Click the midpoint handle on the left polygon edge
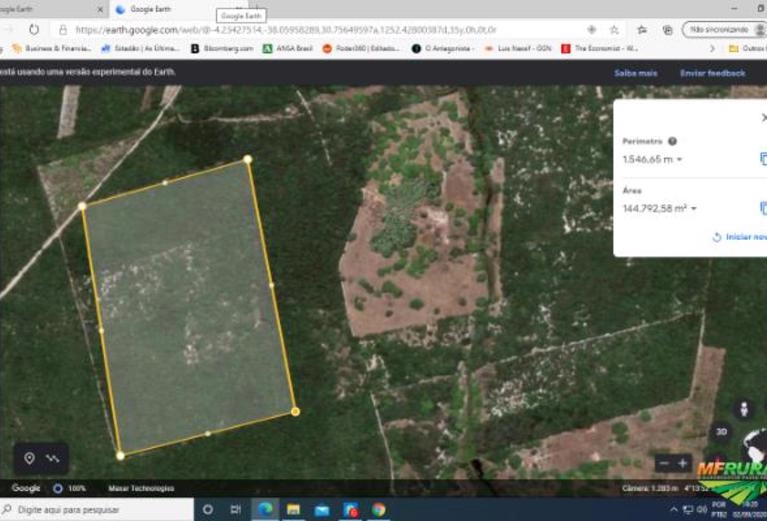767x521 pixels. click(x=101, y=331)
